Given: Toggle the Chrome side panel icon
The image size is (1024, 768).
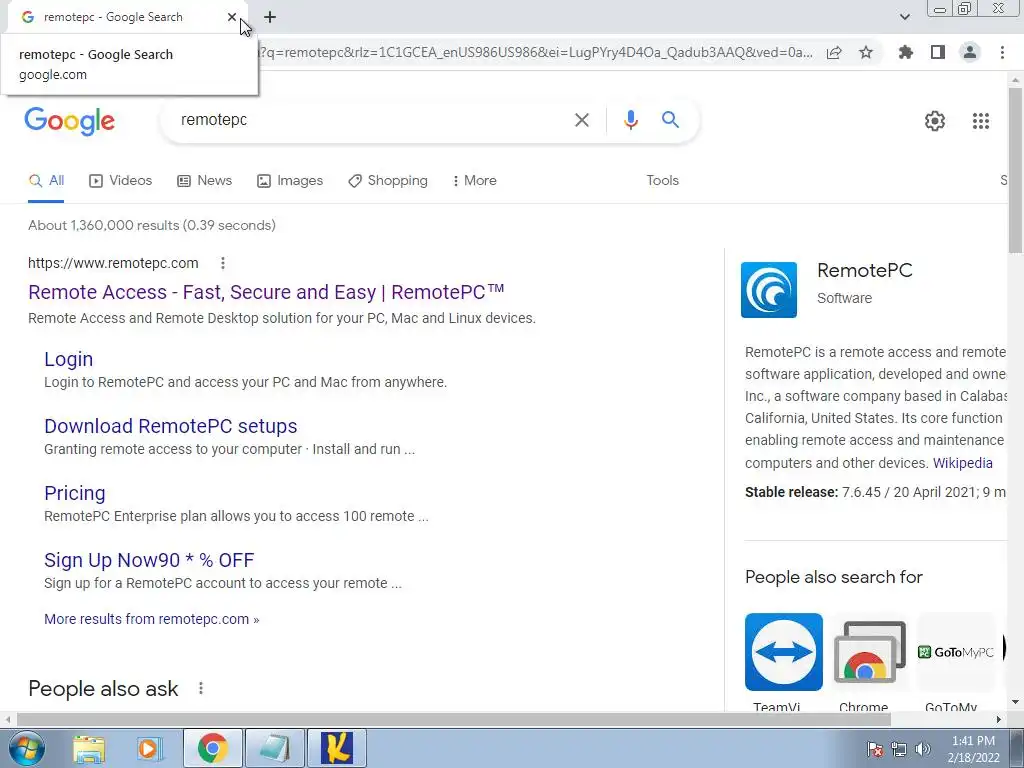Looking at the screenshot, I should [938, 52].
